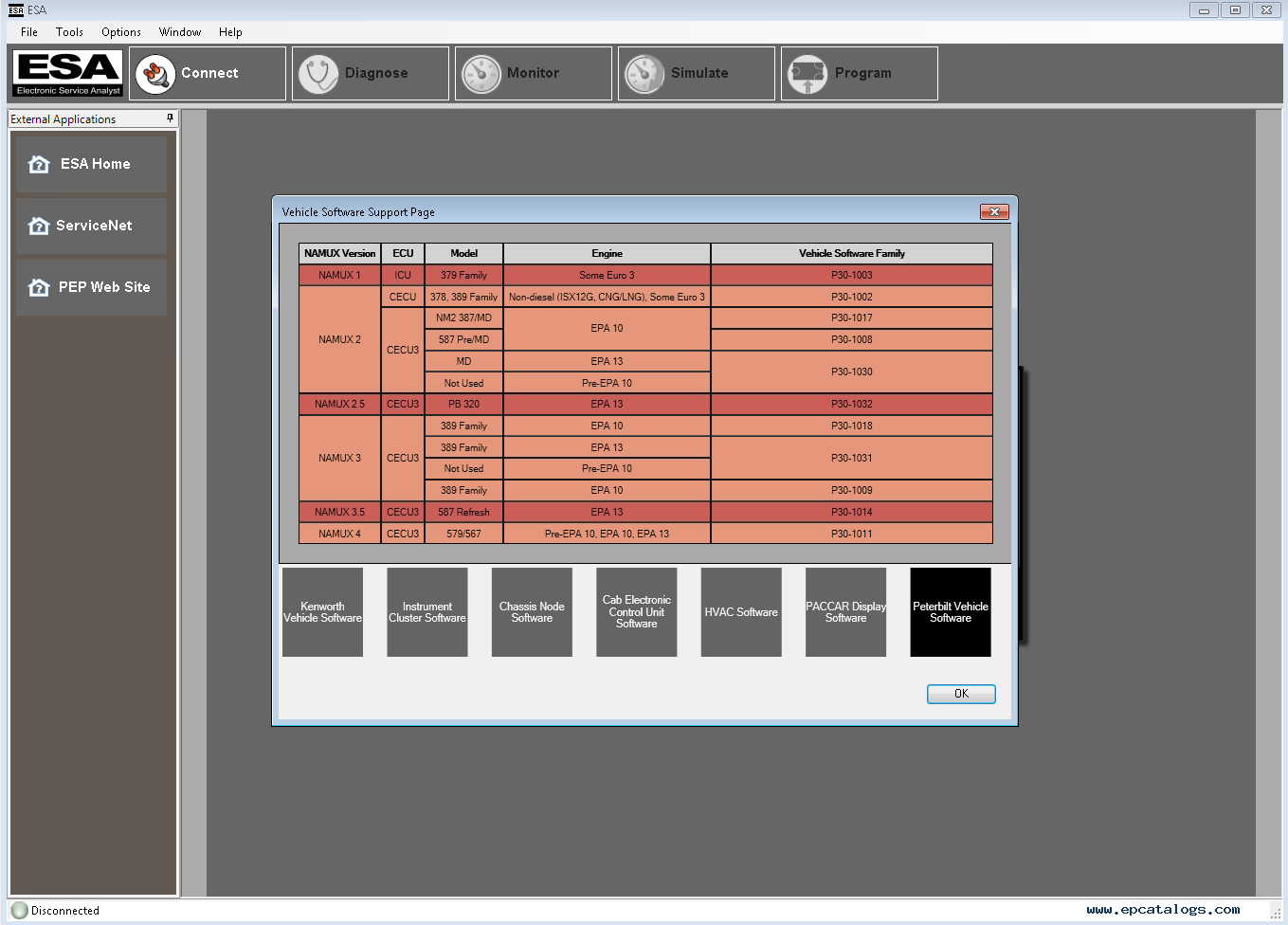1288x925 pixels.
Task: Pin the External Applications panel
Action: coord(171,118)
